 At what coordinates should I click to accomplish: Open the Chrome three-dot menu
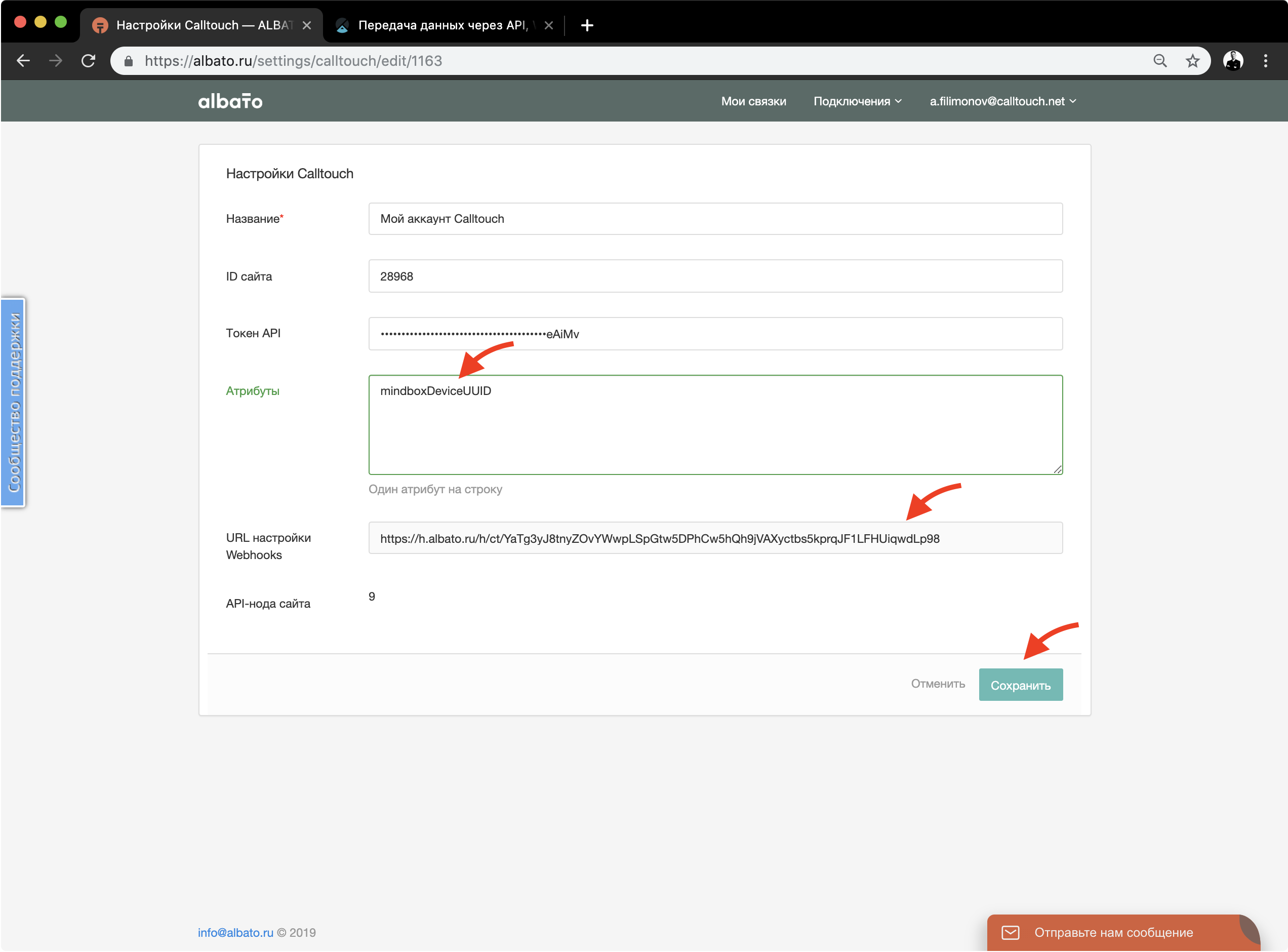point(1266,60)
